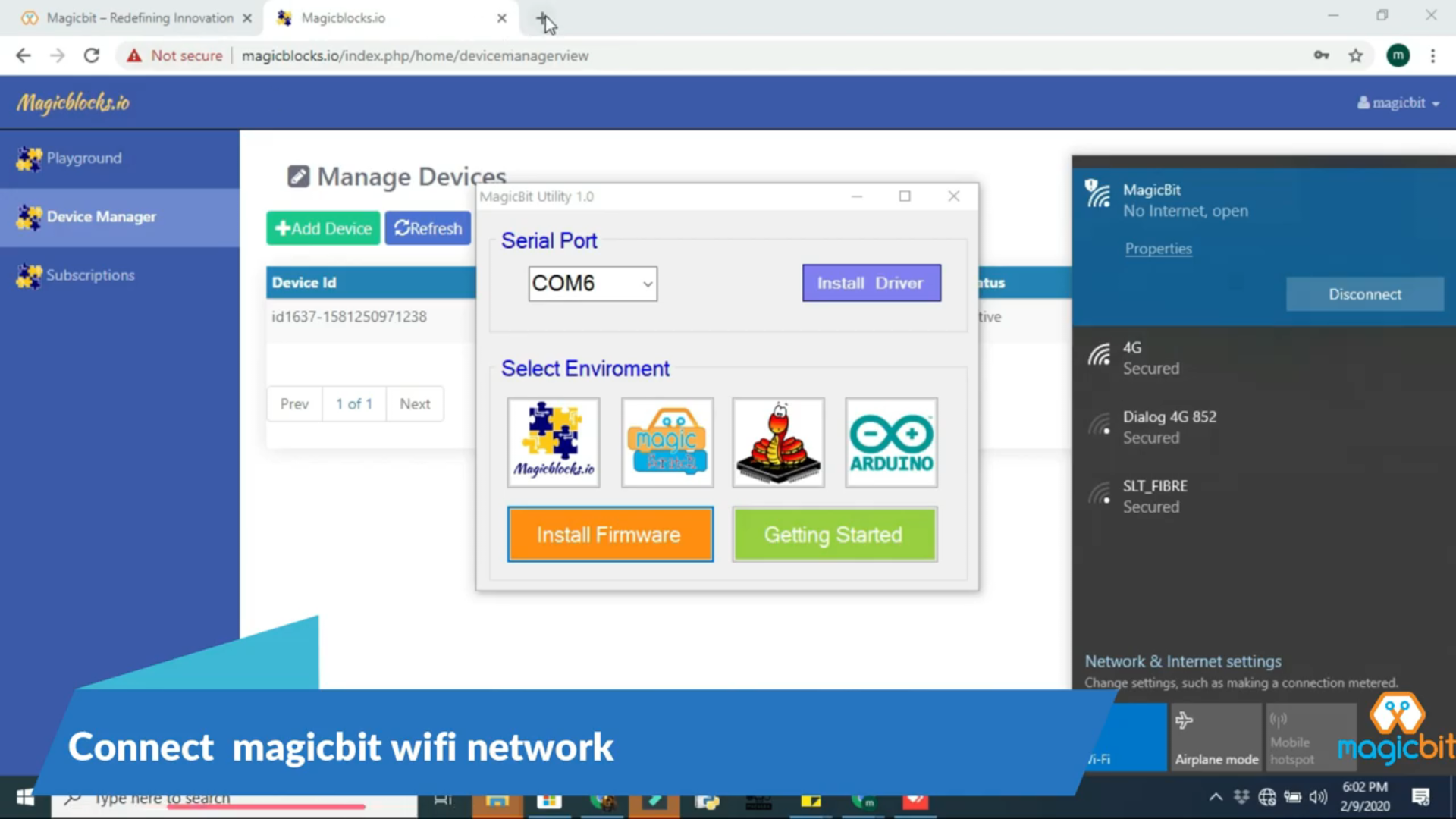Click the Install Driver button
This screenshot has width=1456, height=819.
[x=871, y=283]
